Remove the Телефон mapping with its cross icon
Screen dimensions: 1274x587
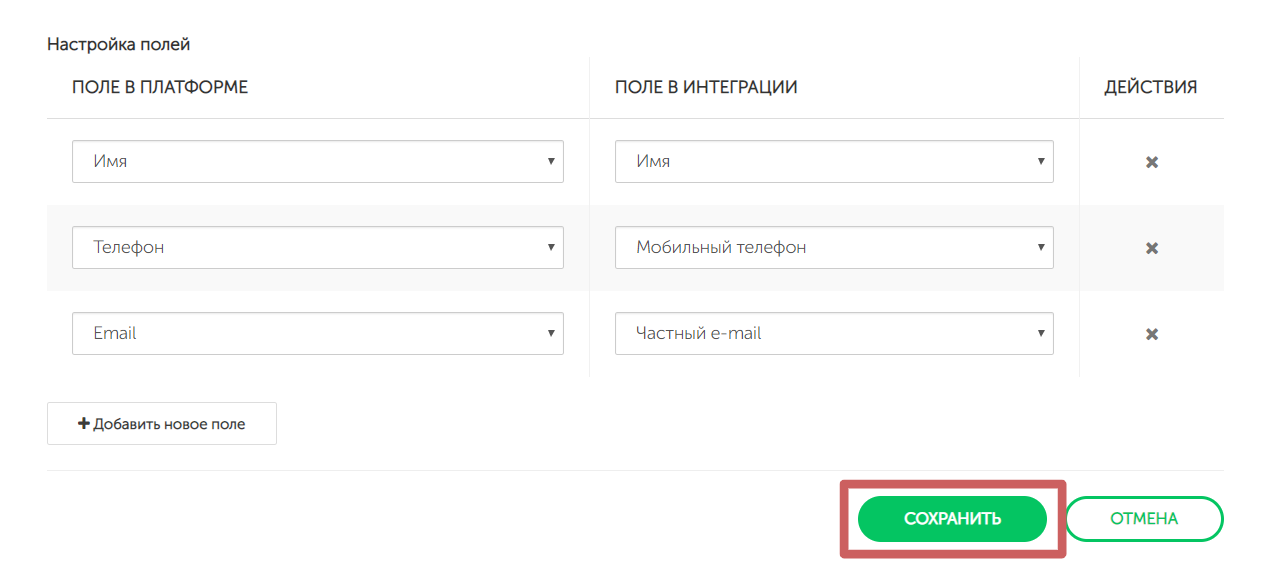click(1151, 248)
